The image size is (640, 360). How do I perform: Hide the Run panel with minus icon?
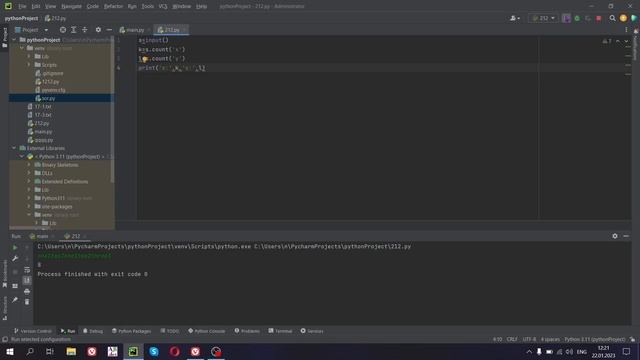pos(626,236)
